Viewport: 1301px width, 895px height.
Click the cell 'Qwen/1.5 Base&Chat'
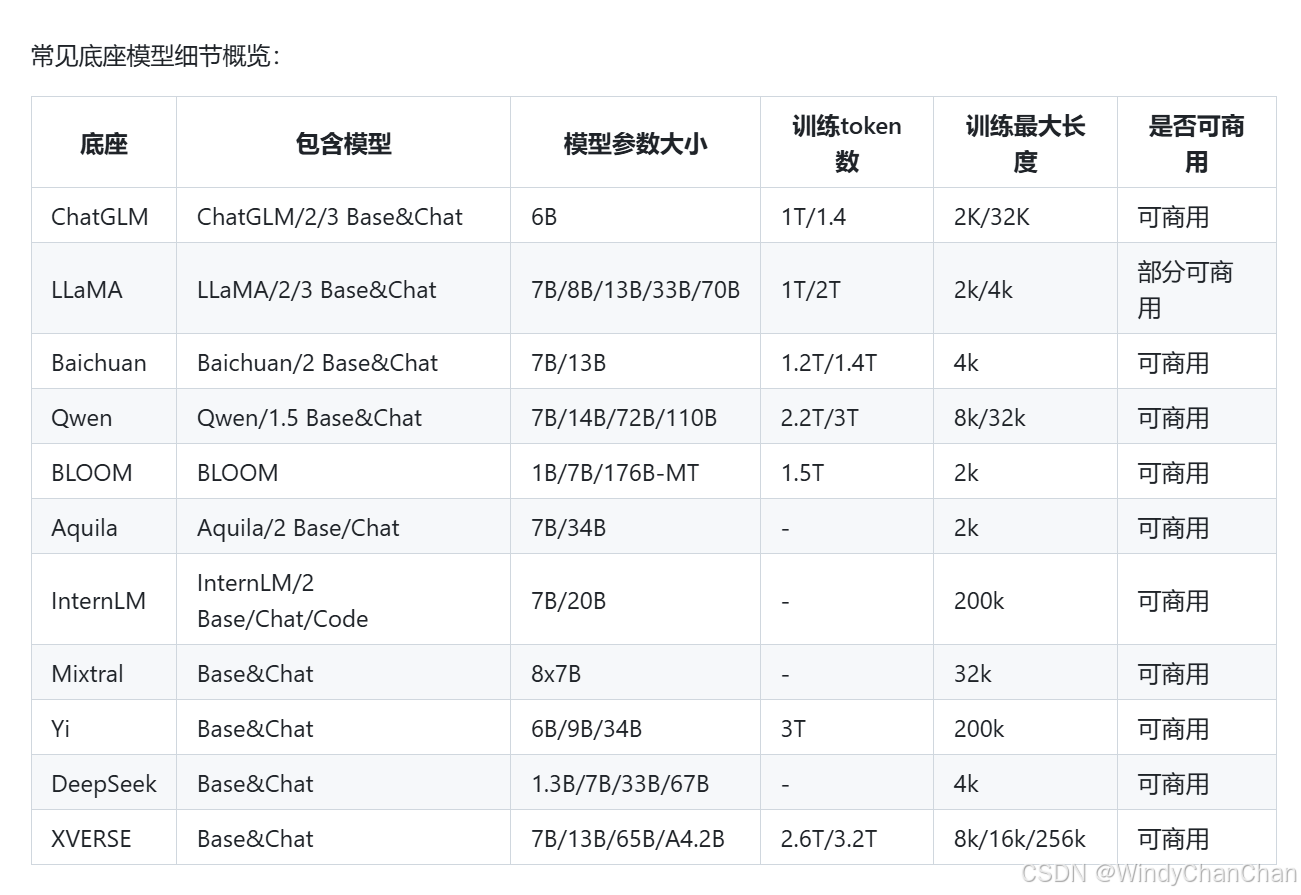click(x=344, y=417)
